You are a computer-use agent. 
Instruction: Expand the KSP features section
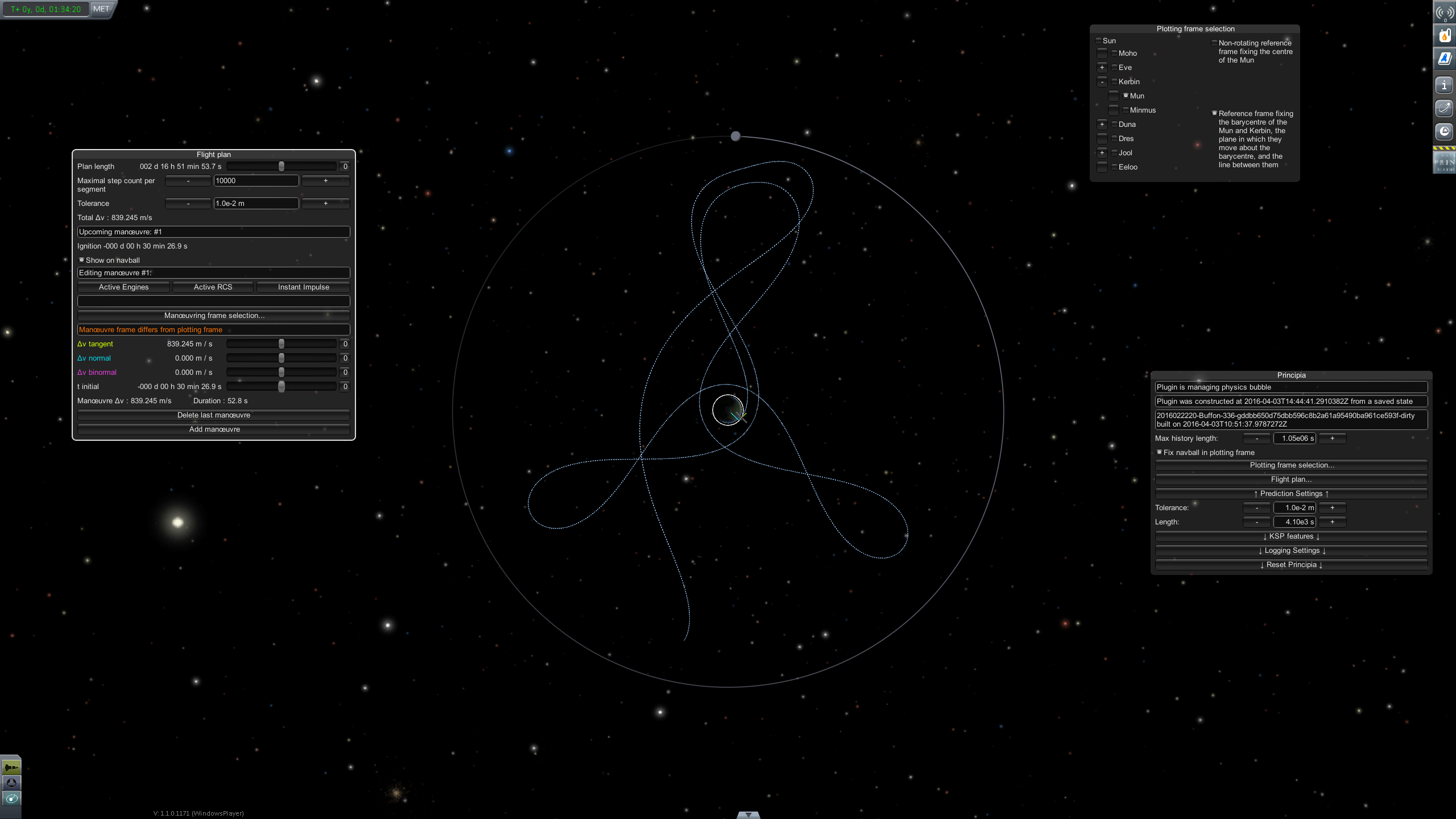click(x=1290, y=536)
